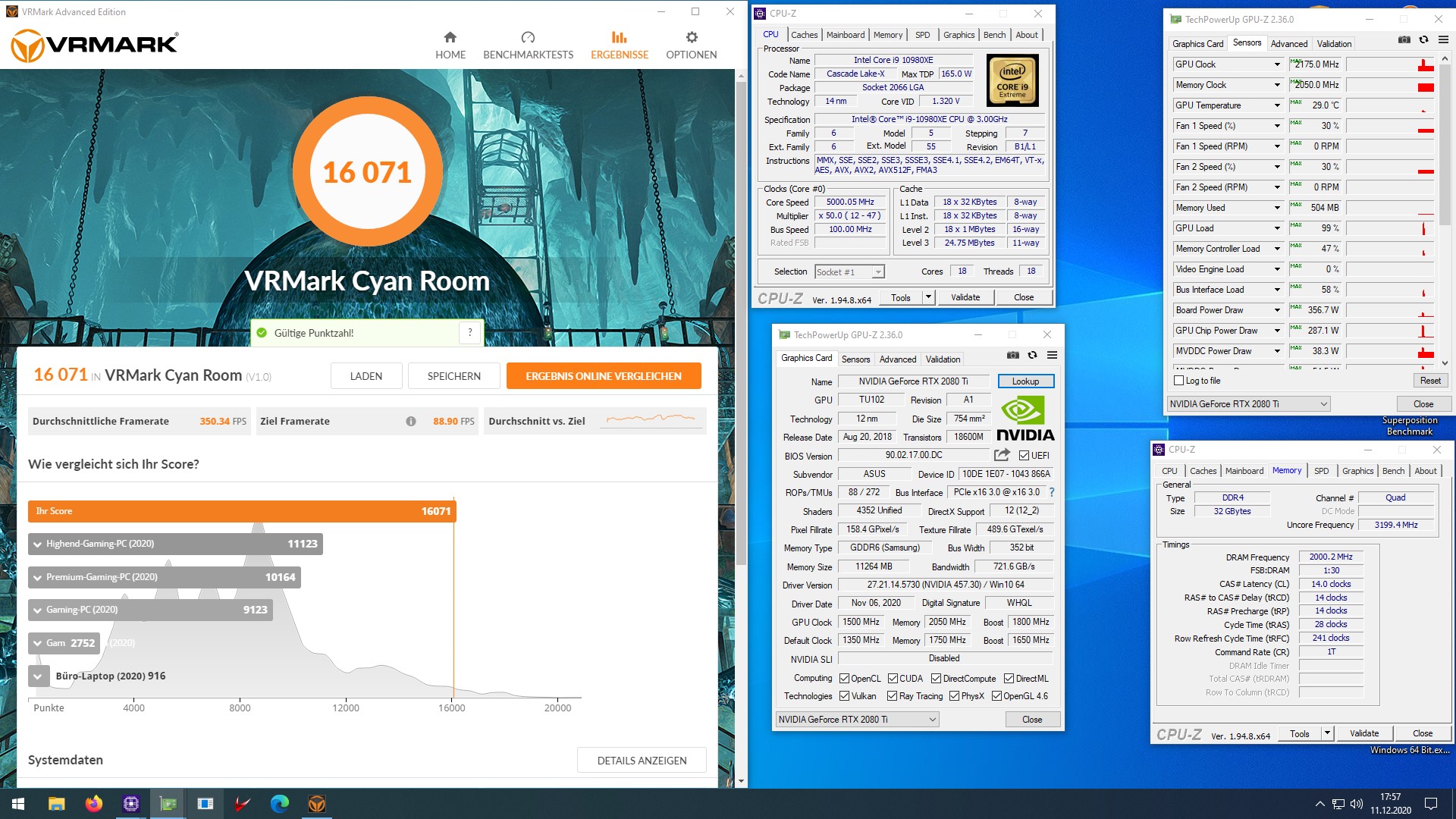Click the screenshot camera icon in GPU-Z Graphics Card window
This screenshot has height=819, width=1456.
[1012, 355]
